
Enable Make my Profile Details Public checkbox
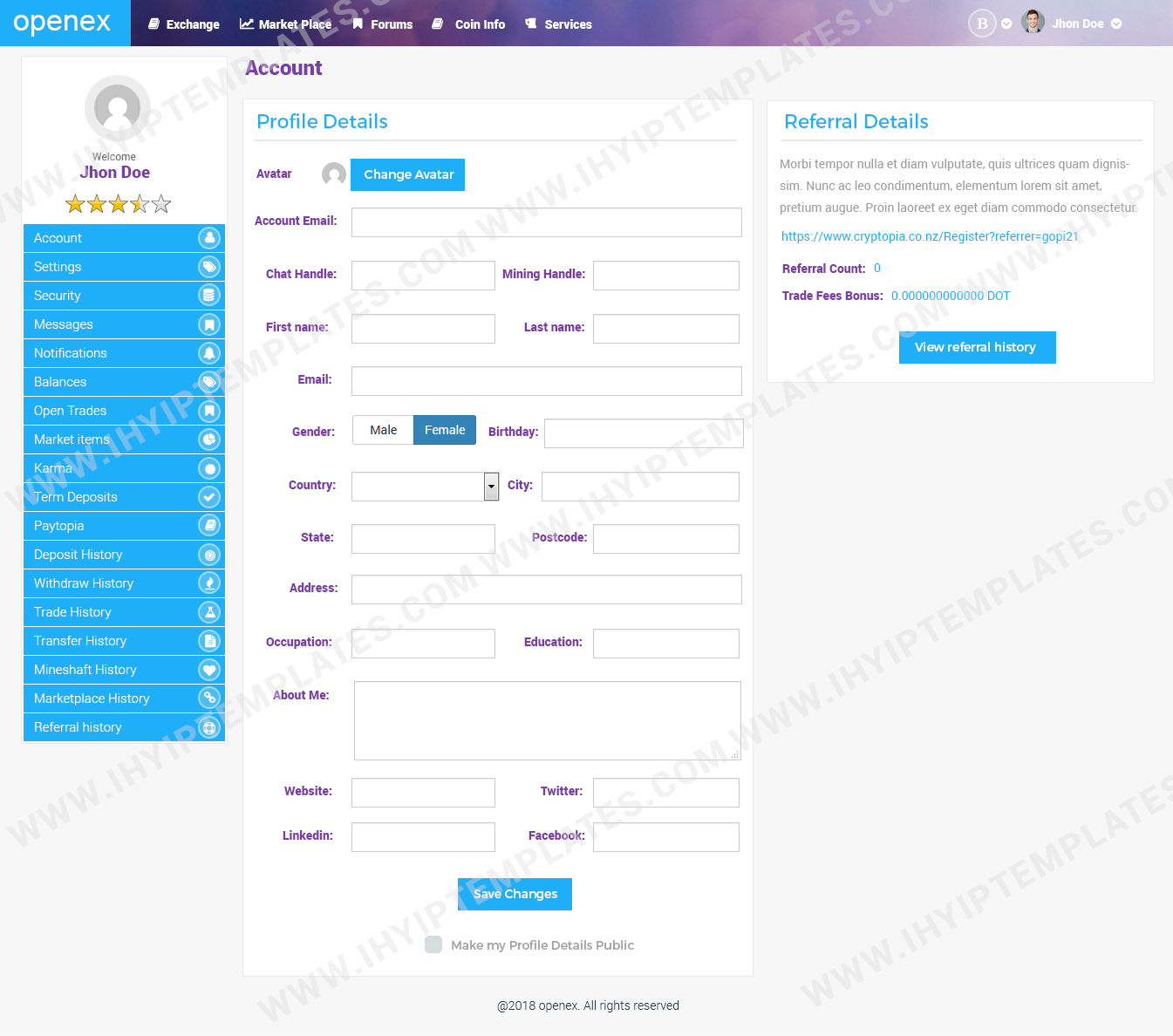433,945
